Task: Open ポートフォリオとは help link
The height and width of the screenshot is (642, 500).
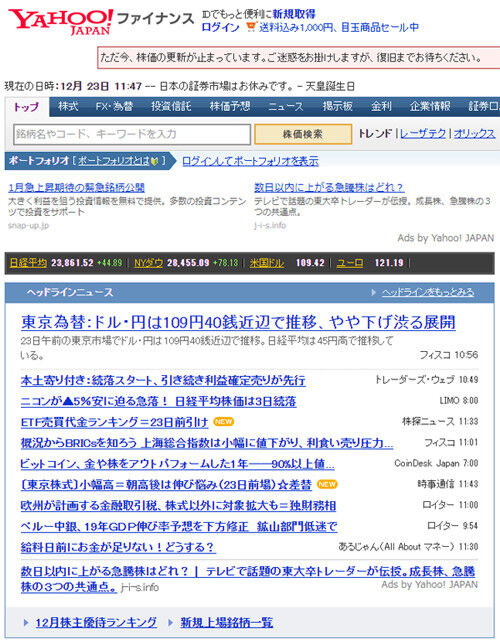Action: click(x=113, y=161)
